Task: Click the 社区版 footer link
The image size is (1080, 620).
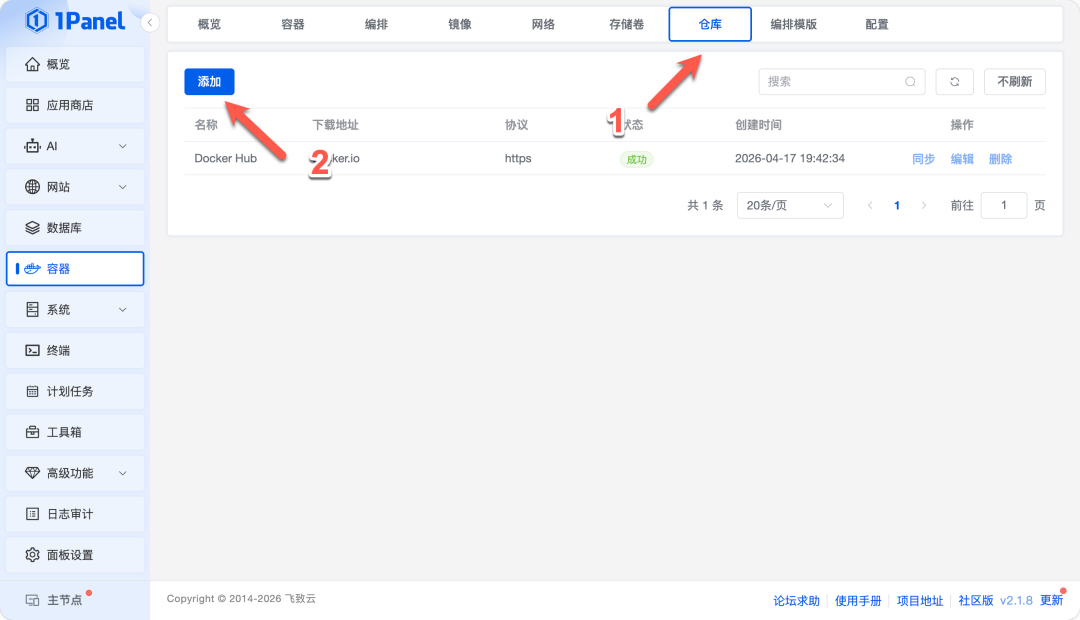Action: point(976,600)
